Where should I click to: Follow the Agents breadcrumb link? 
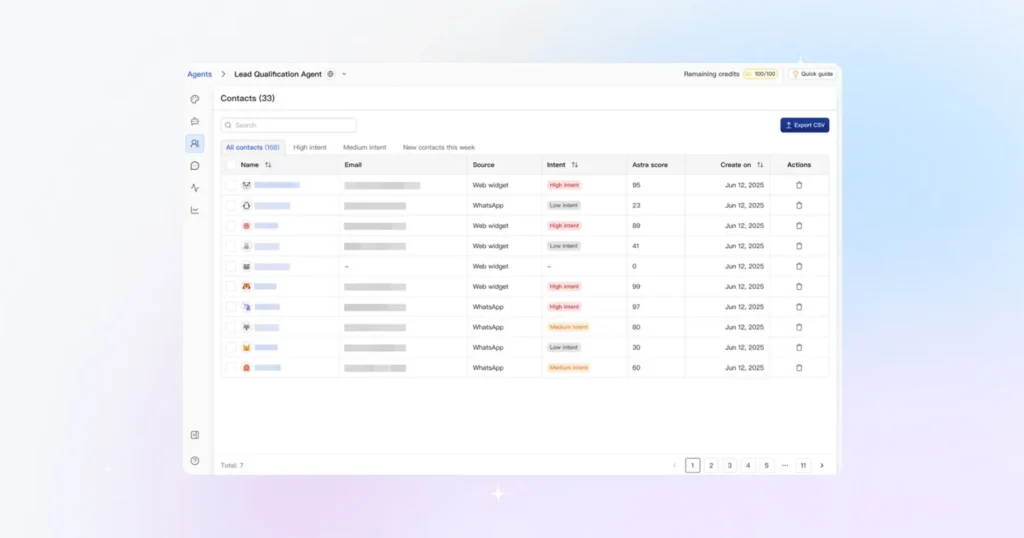(x=199, y=74)
